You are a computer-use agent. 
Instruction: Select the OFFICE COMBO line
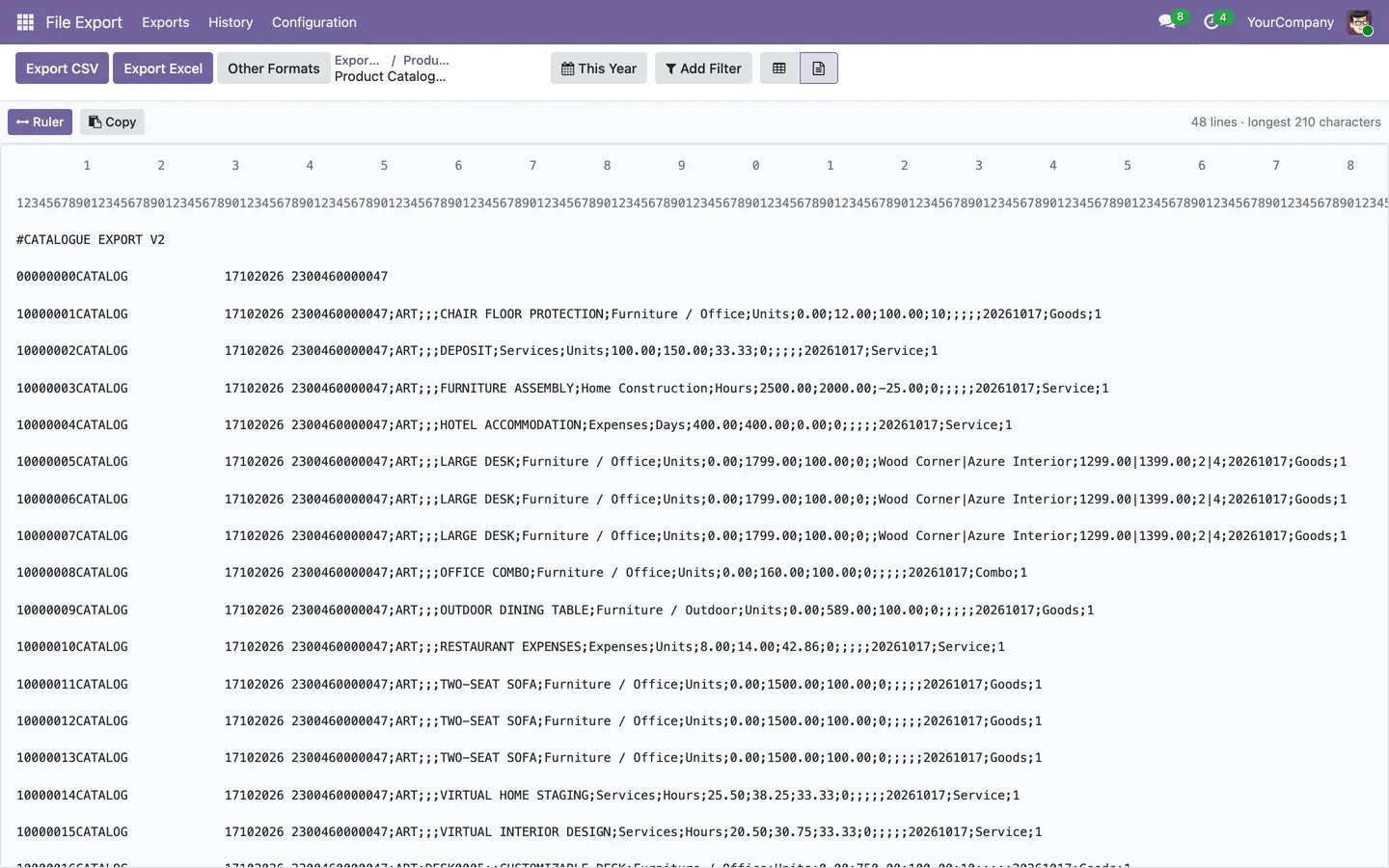point(522,572)
